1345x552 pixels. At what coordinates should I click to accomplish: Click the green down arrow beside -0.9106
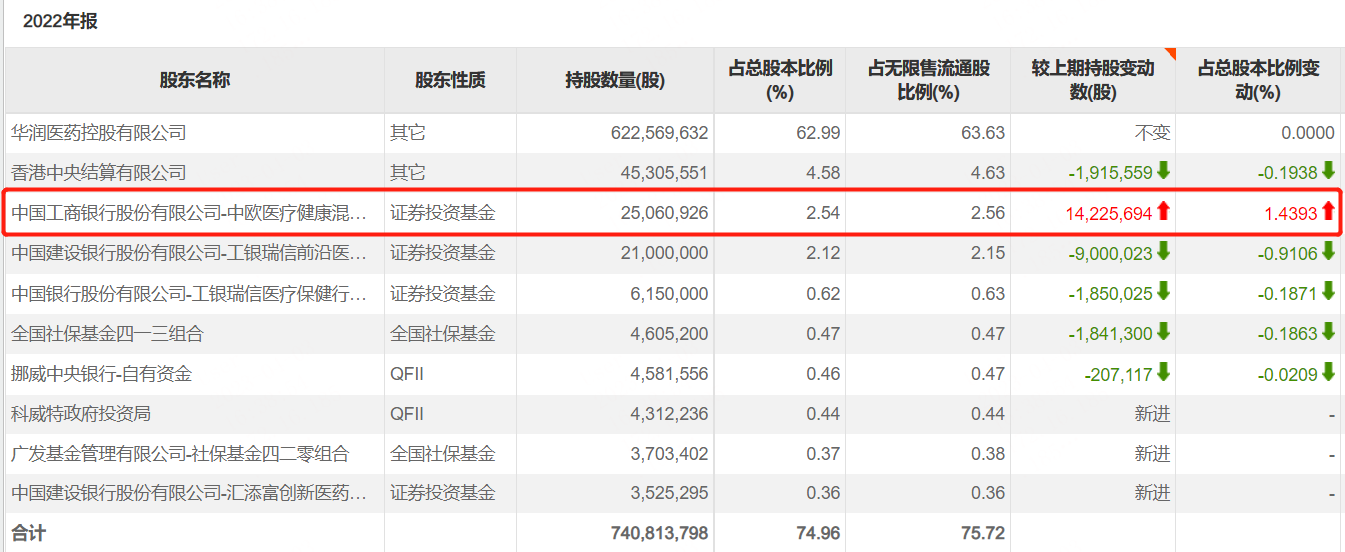point(1328,252)
